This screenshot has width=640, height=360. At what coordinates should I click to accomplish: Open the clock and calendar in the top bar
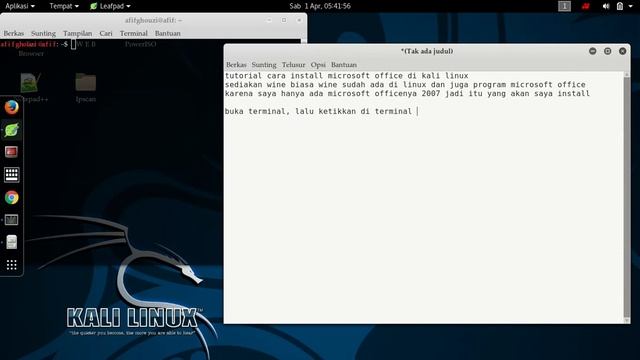point(320,6)
